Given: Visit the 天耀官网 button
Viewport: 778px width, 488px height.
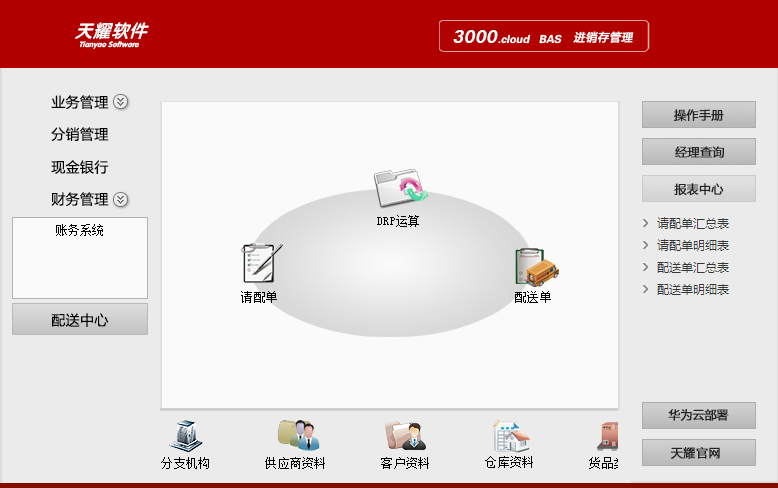Looking at the screenshot, I should [x=699, y=453].
